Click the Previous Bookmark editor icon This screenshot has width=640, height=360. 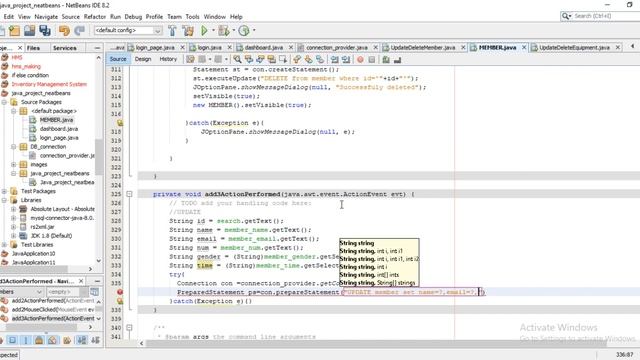click(297, 60)
